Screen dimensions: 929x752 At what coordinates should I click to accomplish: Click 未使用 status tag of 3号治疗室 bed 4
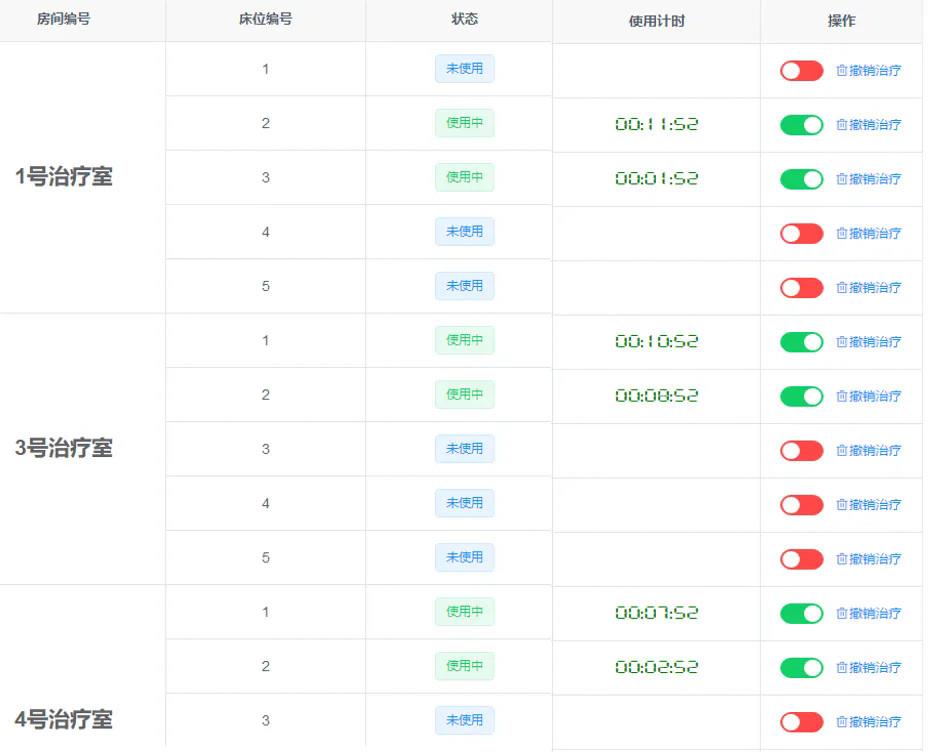[464, 503]
